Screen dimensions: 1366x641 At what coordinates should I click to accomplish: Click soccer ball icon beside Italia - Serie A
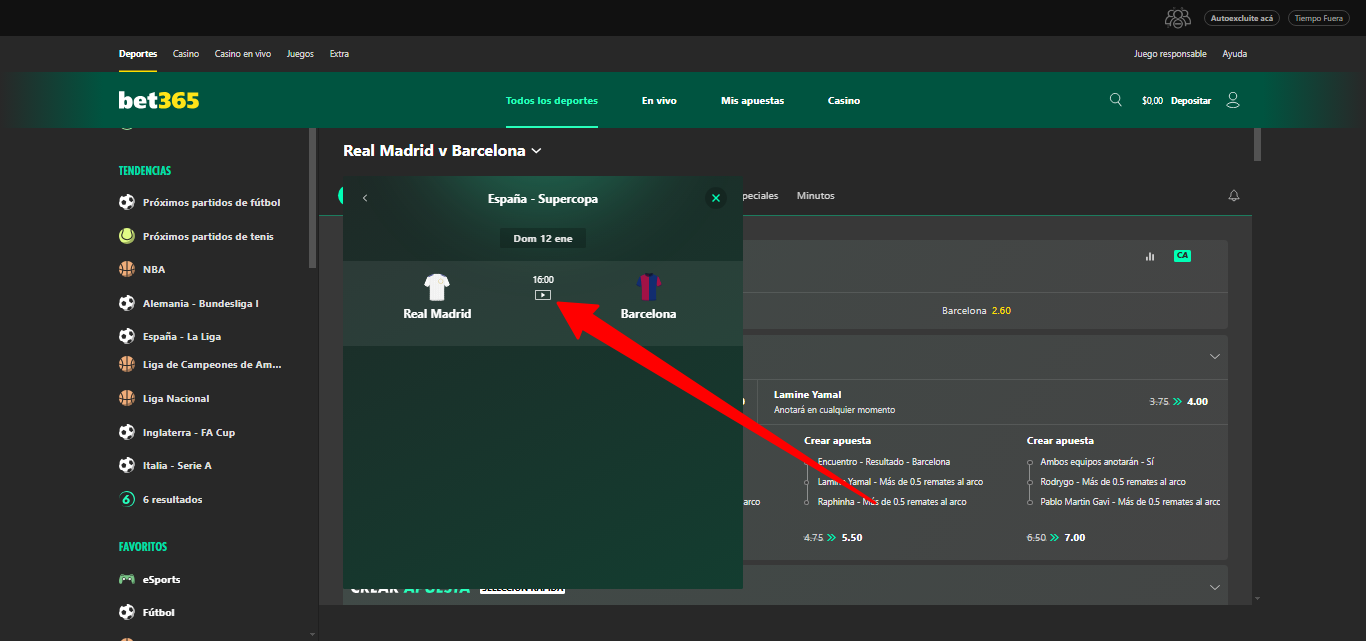pos(127,465)
